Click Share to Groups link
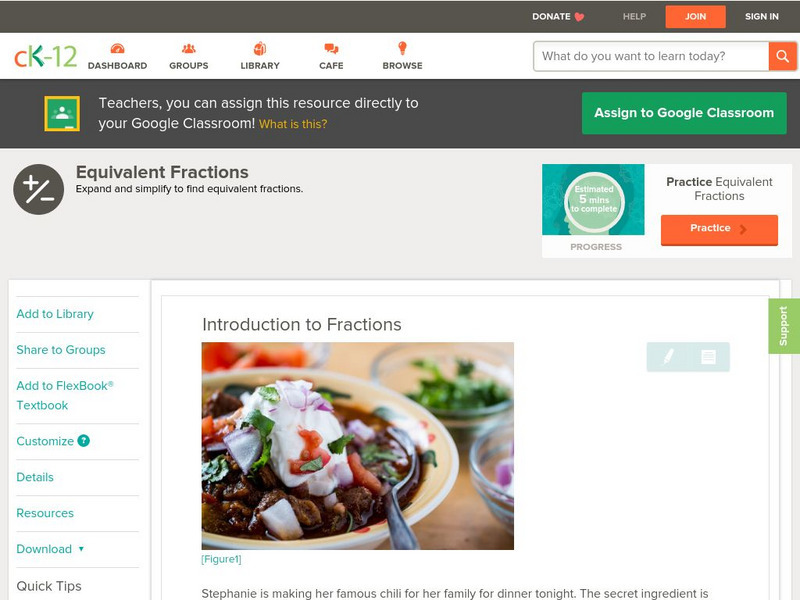The height and width of the screenshot is (600, 800). [x=61, y=349]
